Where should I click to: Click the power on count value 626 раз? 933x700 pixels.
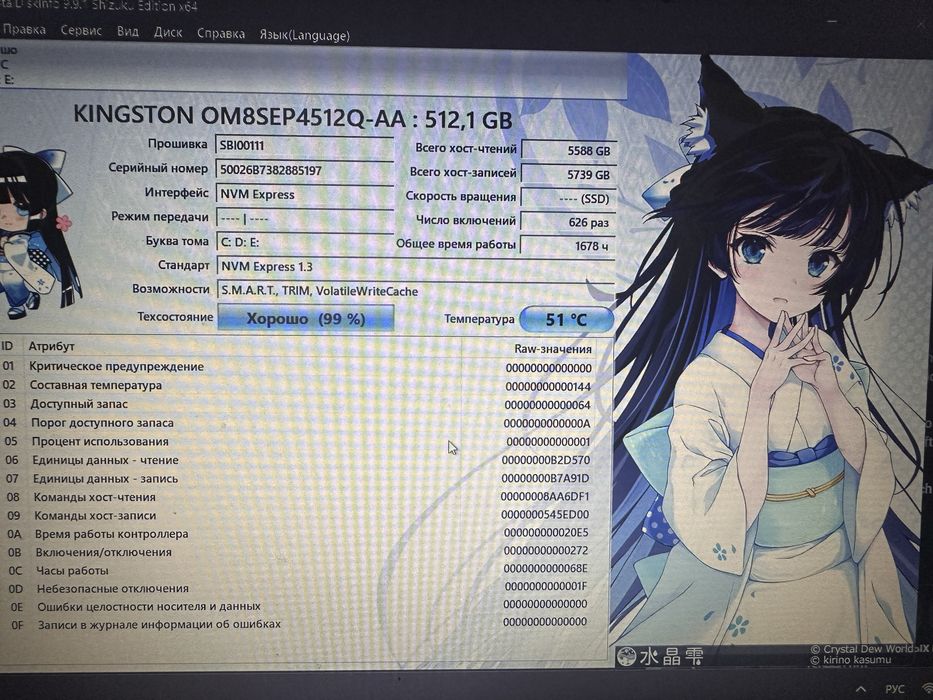(569, 222)
